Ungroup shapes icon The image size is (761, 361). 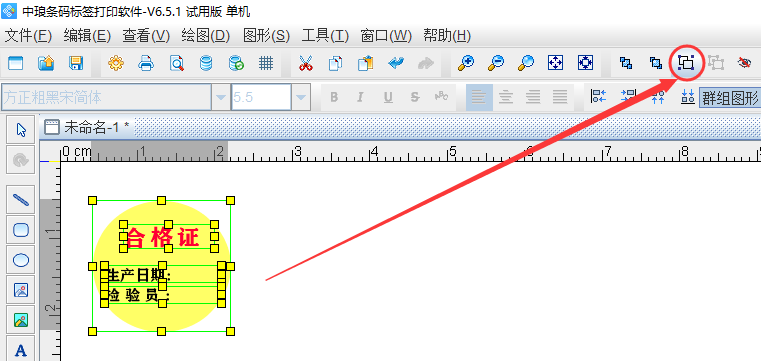715,63
